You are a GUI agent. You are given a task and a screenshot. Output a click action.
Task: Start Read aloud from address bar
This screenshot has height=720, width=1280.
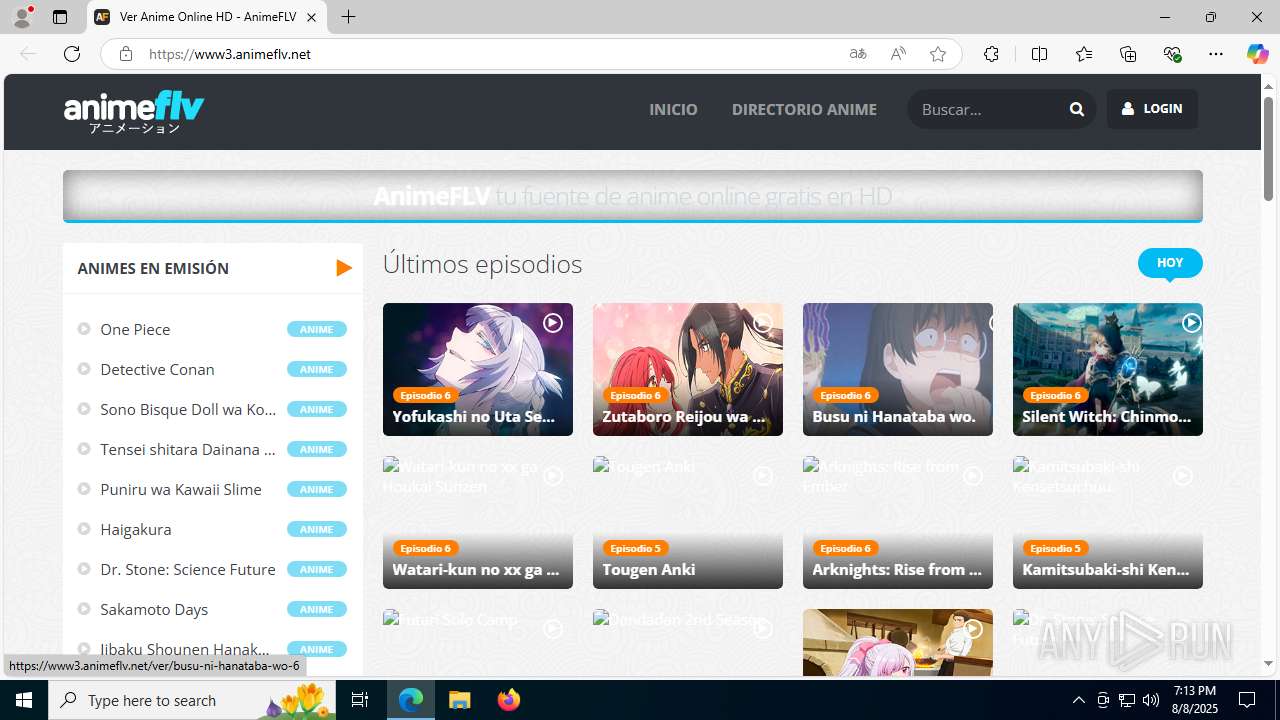[898, 54]
